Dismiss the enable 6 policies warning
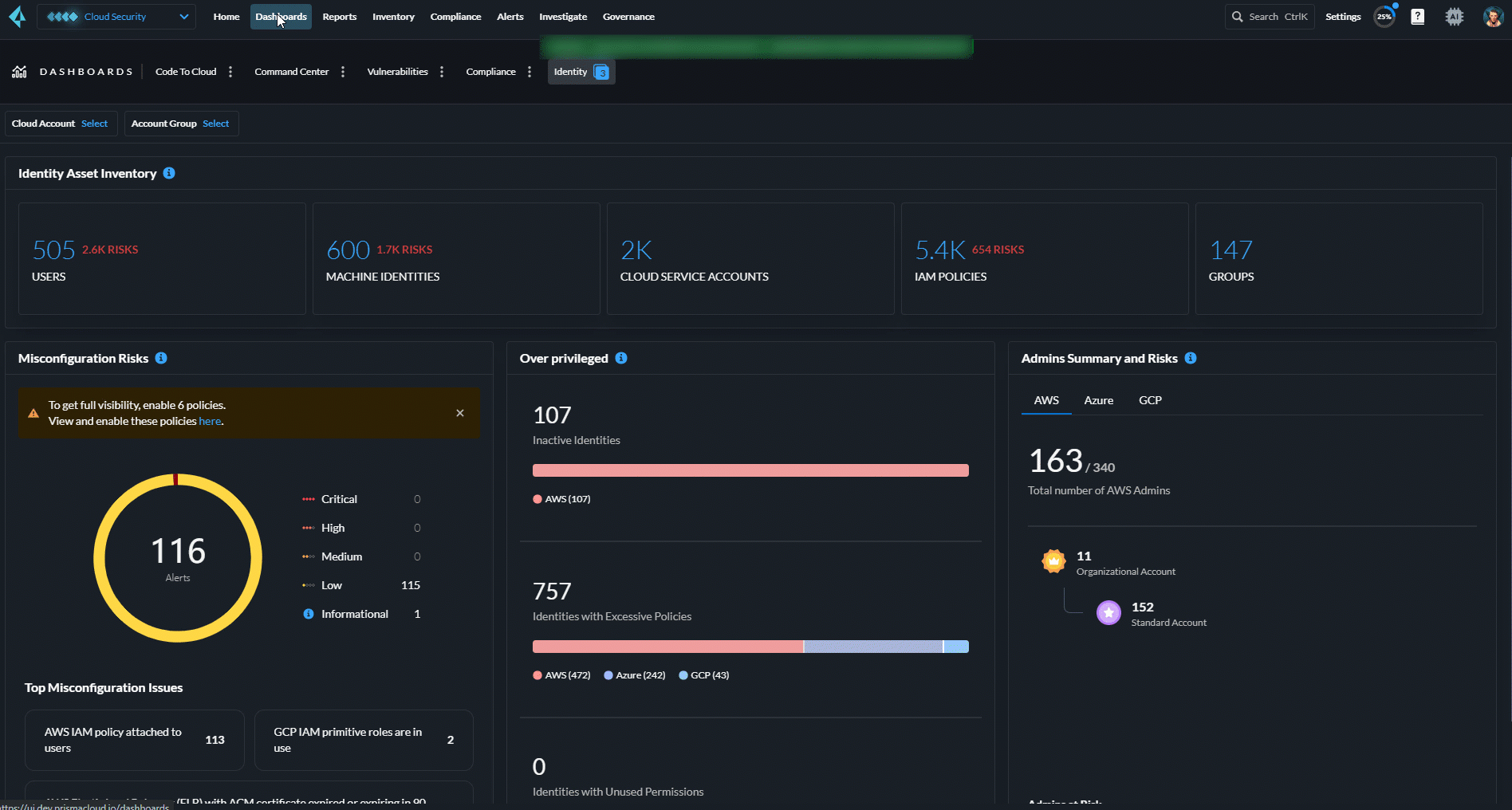Viewport: 1512px width, 810px height. pyautogui.click(x=460, y=413)
